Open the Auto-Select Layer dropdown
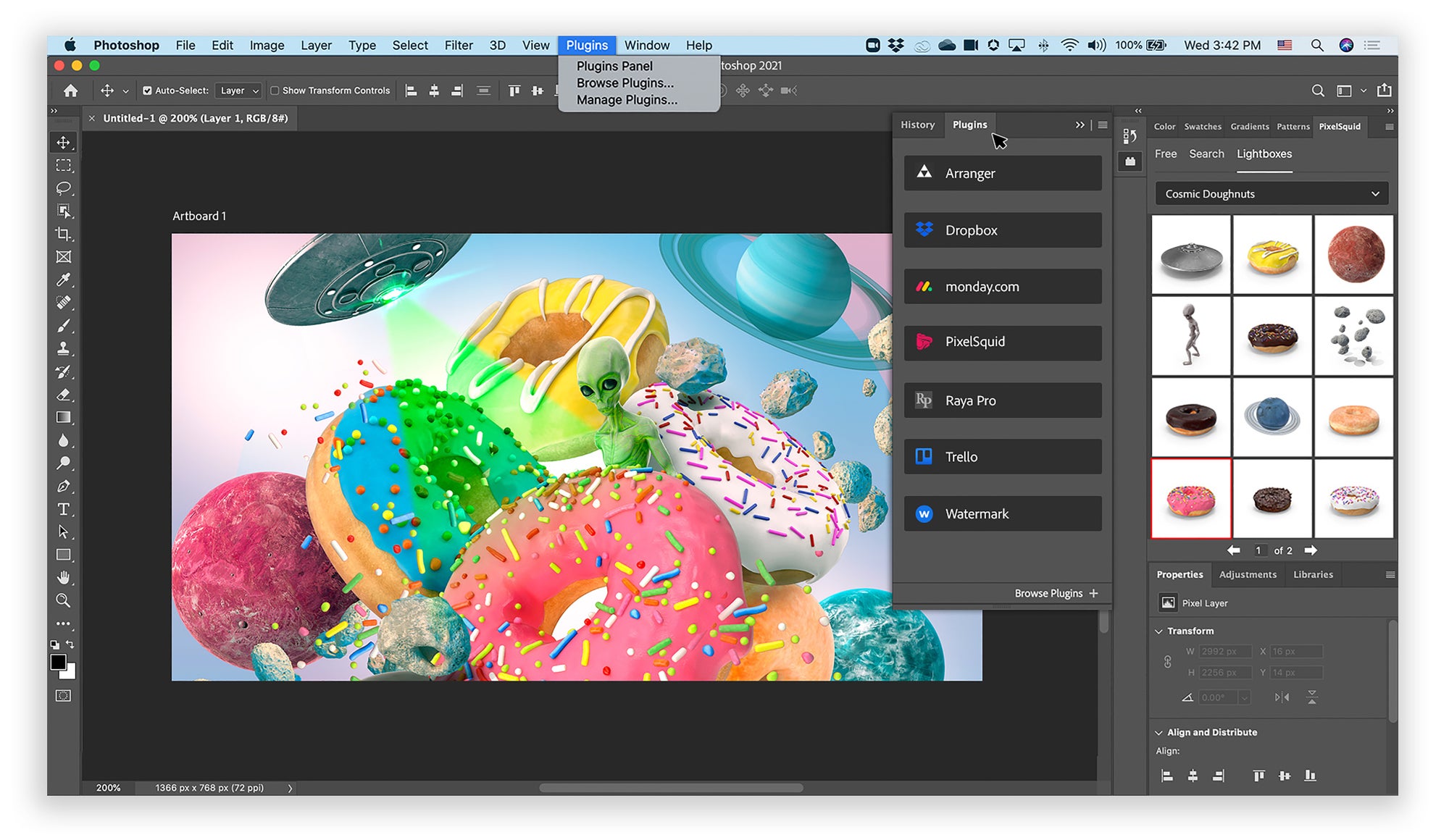Viewport: 1449px width, 840px height. coord(239,91)
